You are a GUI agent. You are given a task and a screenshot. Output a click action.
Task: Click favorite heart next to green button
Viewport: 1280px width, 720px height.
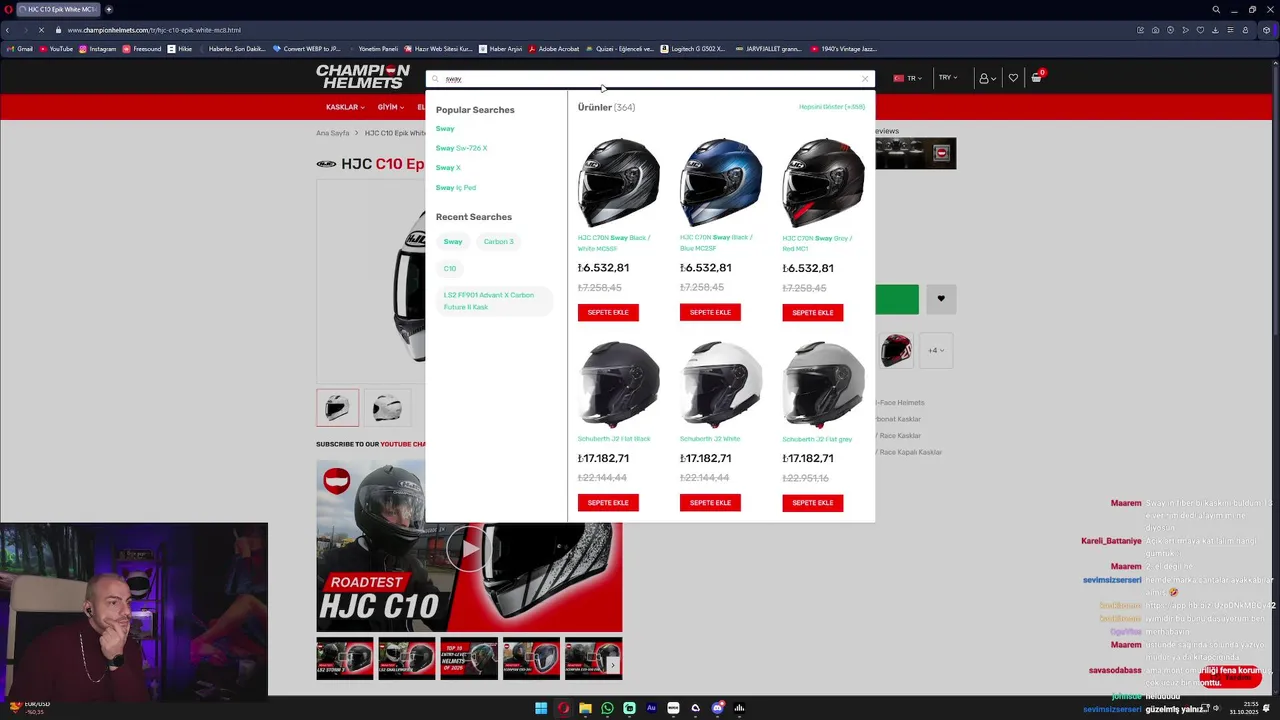pyautogui.click(x=941, y=299)
